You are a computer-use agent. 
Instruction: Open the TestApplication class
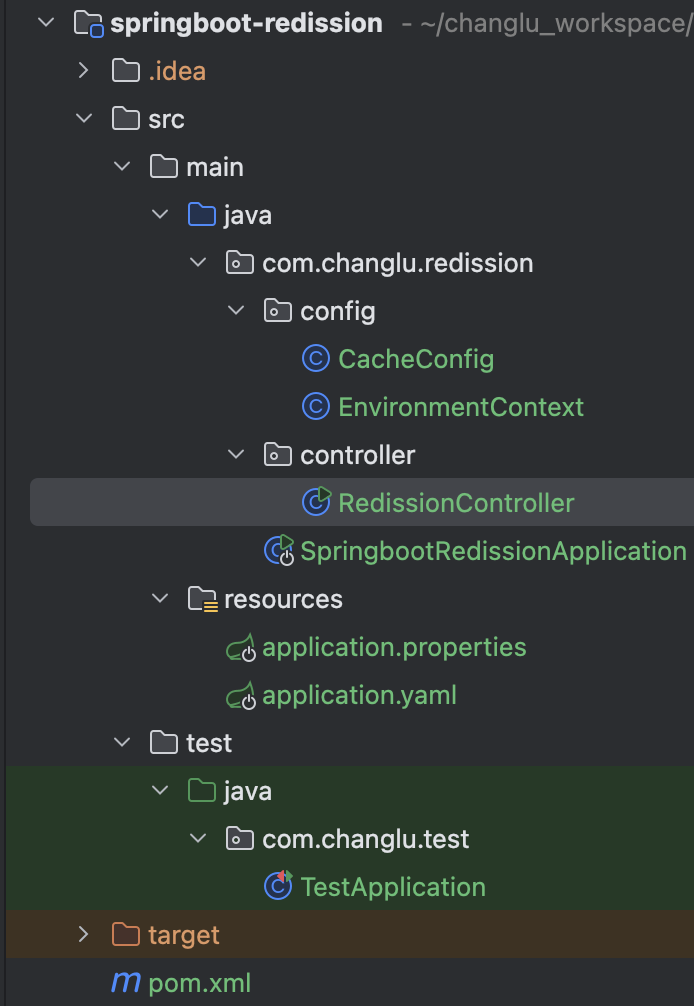coord(393,888)
